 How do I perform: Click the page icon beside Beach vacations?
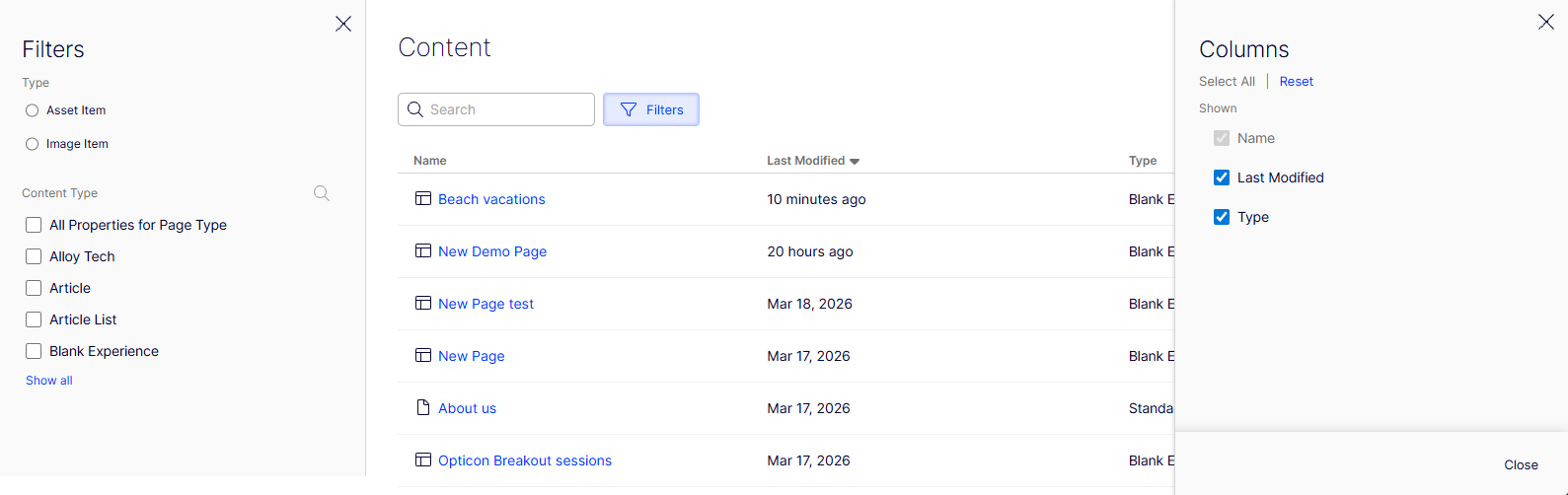tap(423, 199)
